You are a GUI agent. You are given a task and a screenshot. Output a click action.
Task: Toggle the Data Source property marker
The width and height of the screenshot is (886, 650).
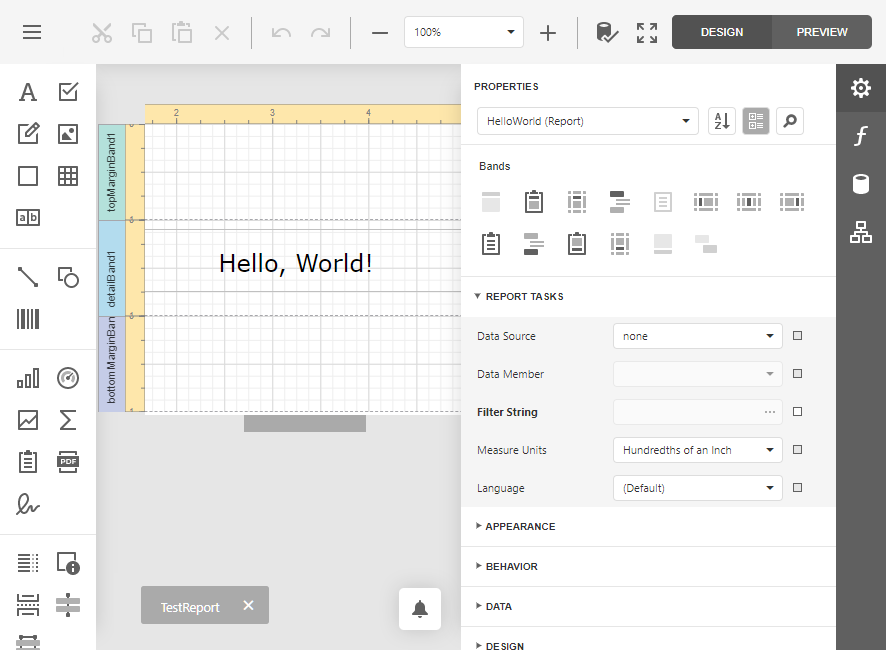[797, 336]
